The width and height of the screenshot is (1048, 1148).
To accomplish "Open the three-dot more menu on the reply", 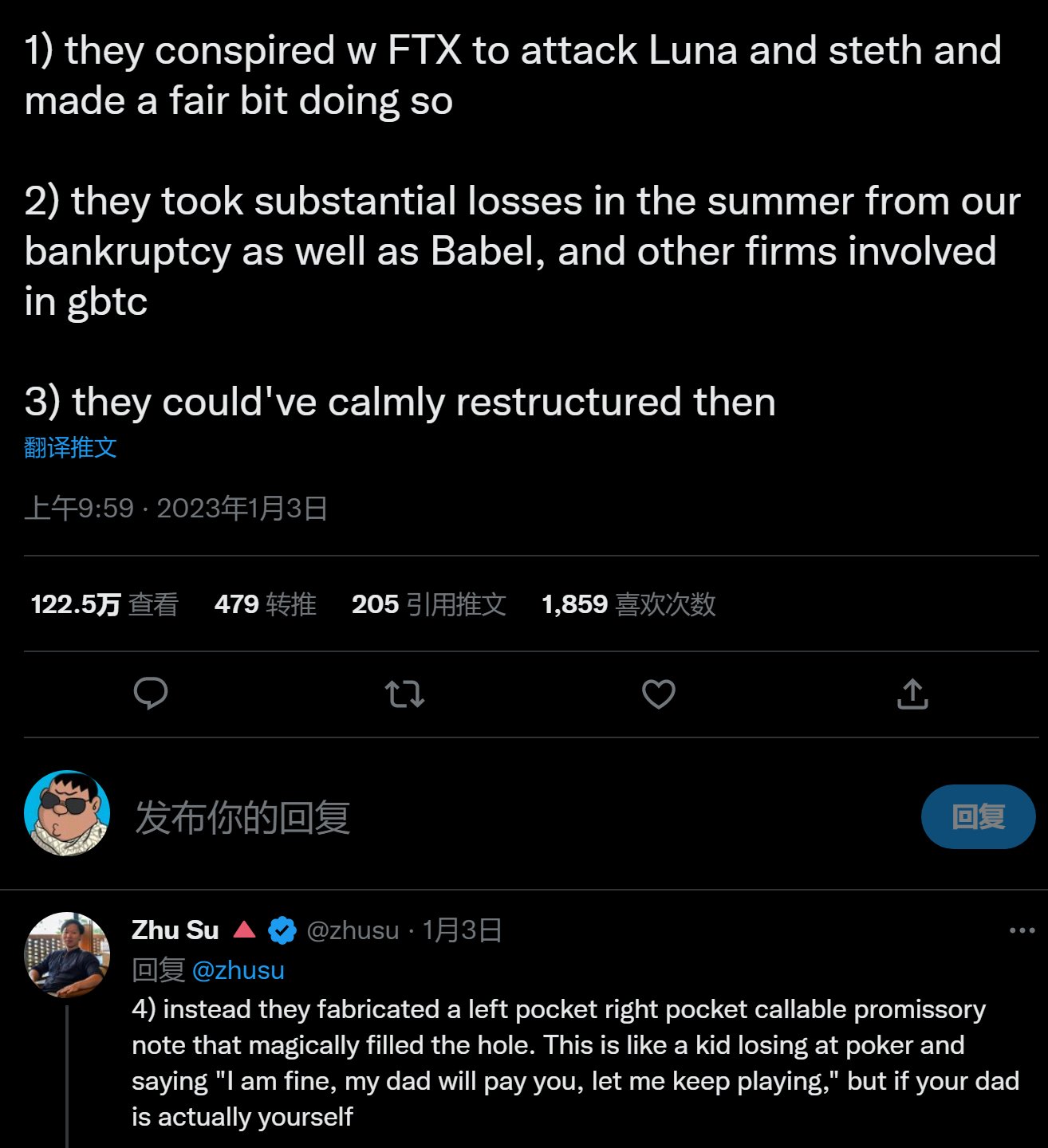I will pyautogui.click(x=1022, y=930).
